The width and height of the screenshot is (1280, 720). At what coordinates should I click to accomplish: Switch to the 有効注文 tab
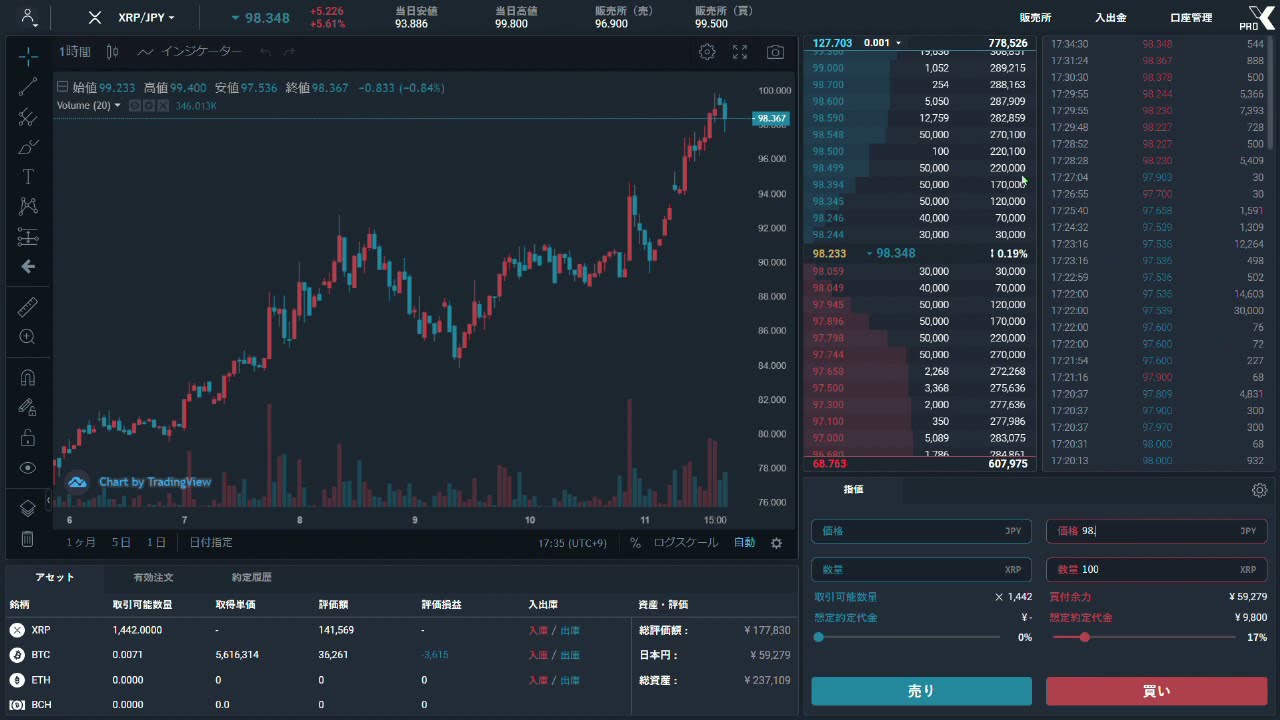pyautogui.click(x=153, y=578)
